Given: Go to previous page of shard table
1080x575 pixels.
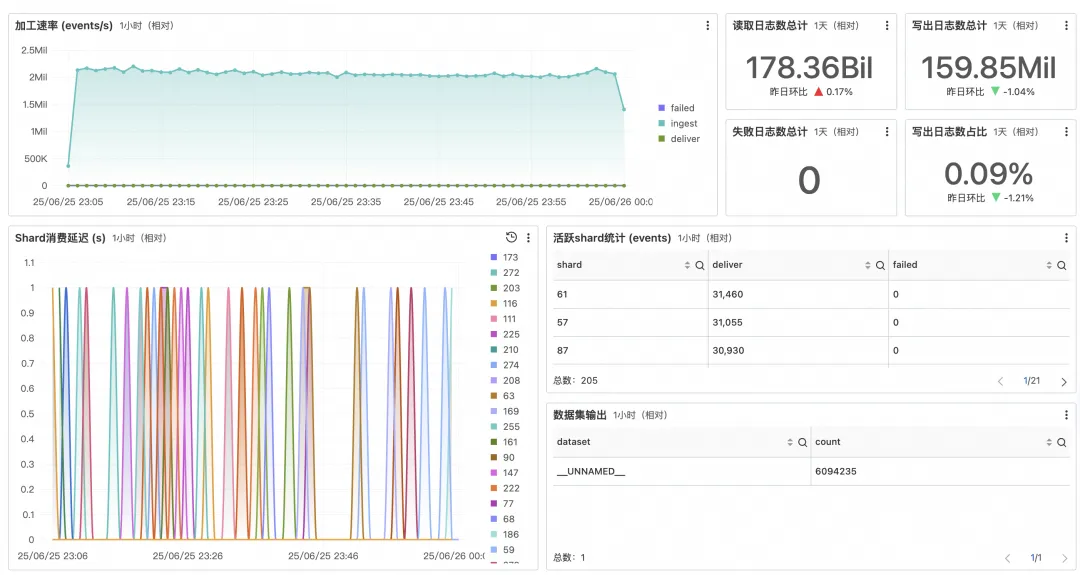Looking at the screenshot, I should [1001, 381].
